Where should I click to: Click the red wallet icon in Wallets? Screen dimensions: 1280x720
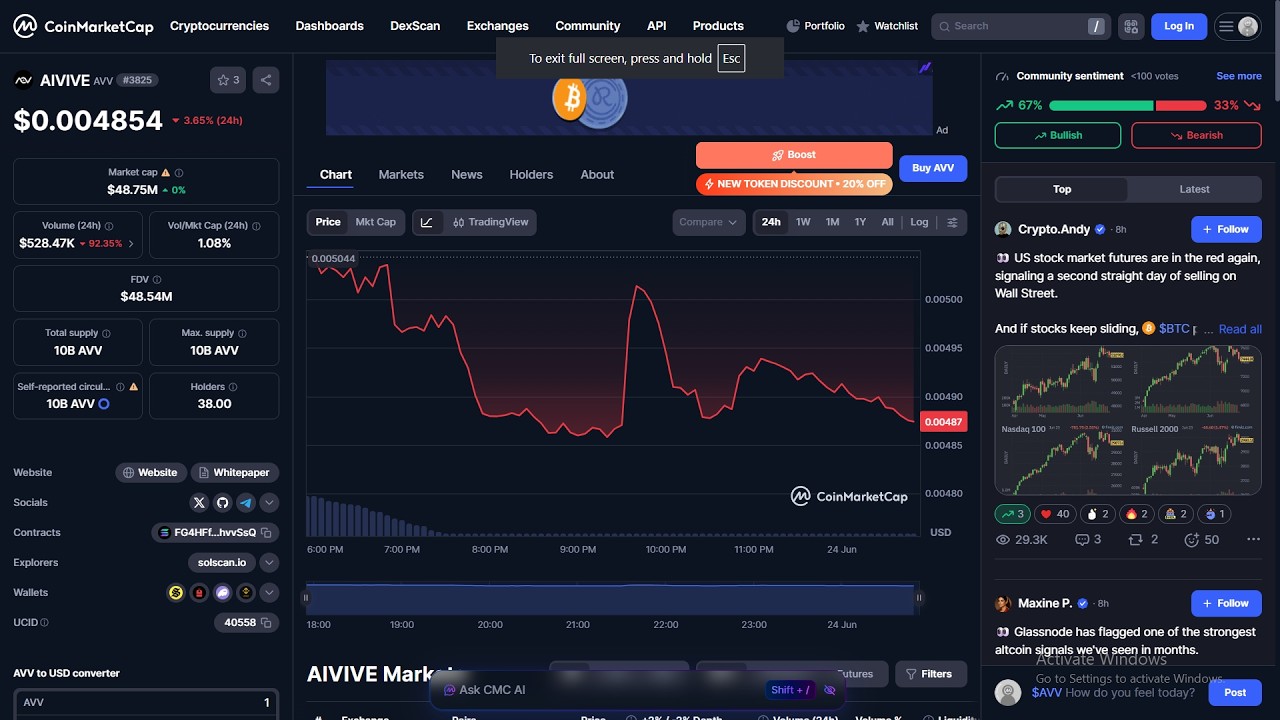(x=199, y=592)
